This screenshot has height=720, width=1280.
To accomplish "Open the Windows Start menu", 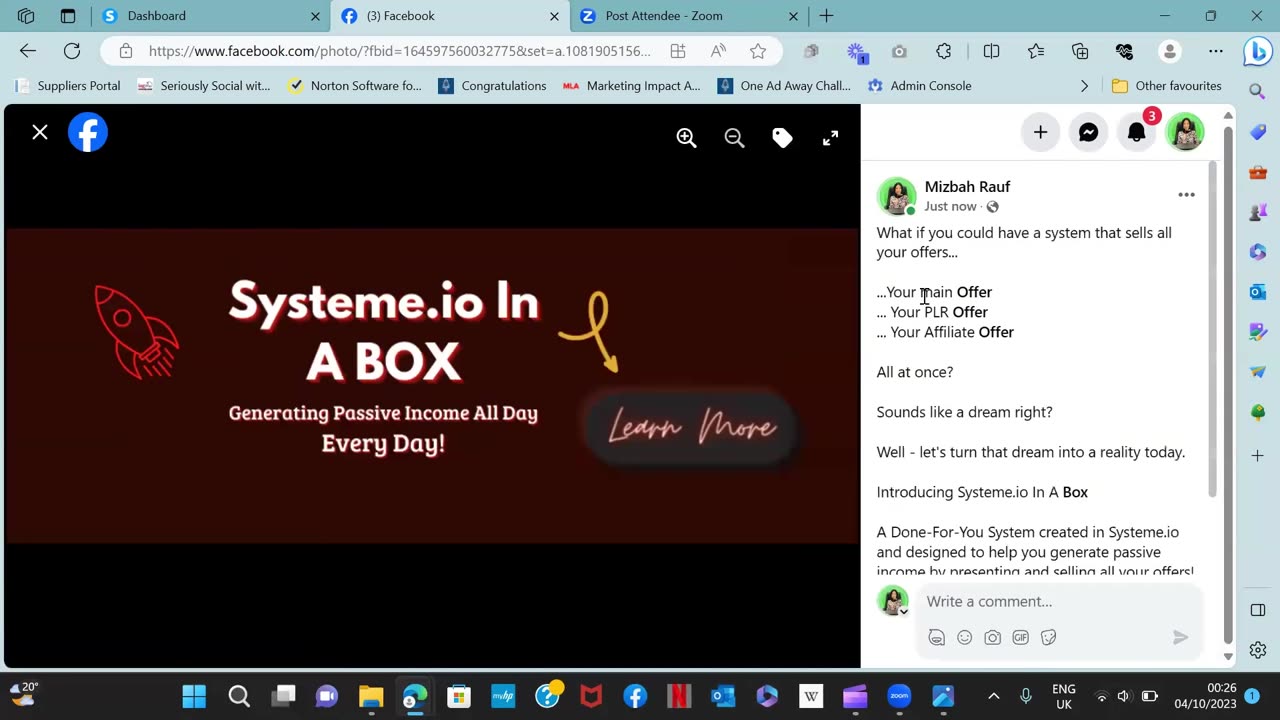I will pos(194,696).
